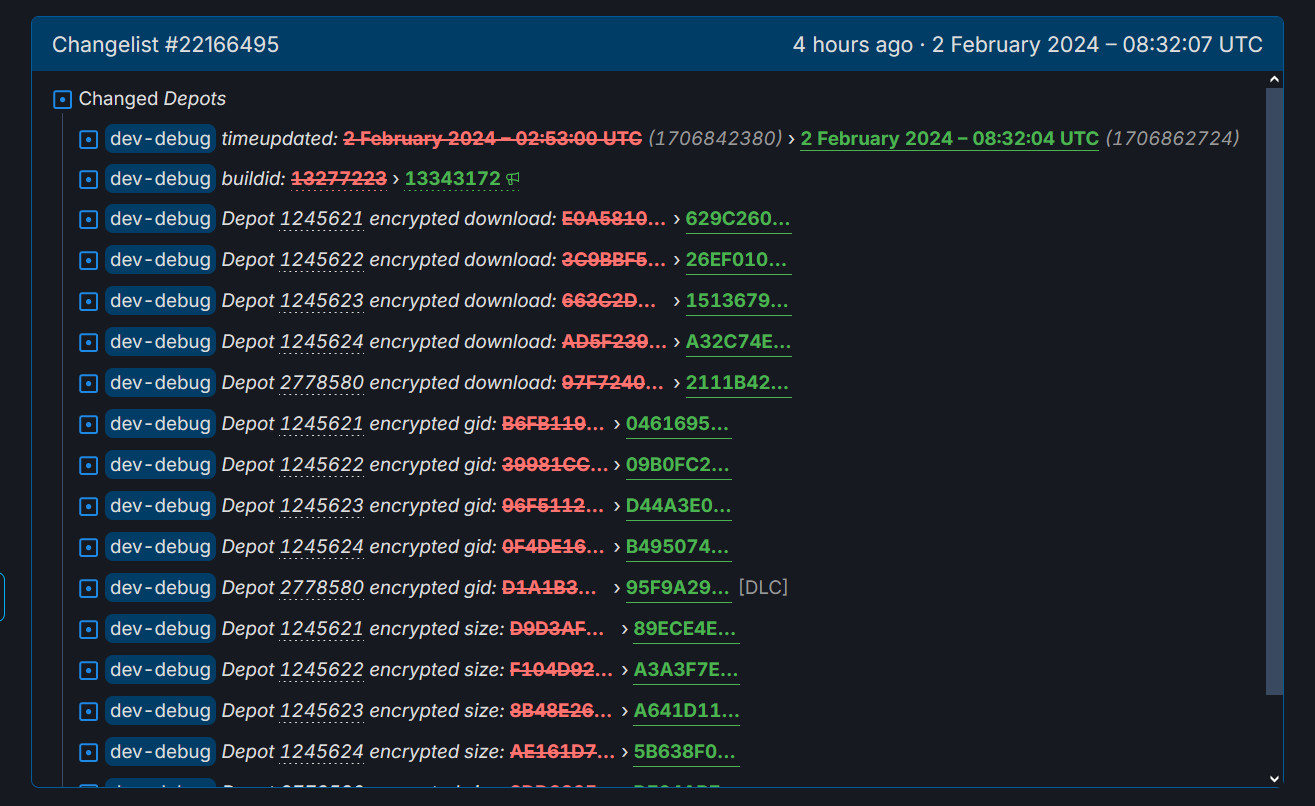Click square icon for Depot 2778580 encrypted gid
1315x806 pixels.
point(89,589)
